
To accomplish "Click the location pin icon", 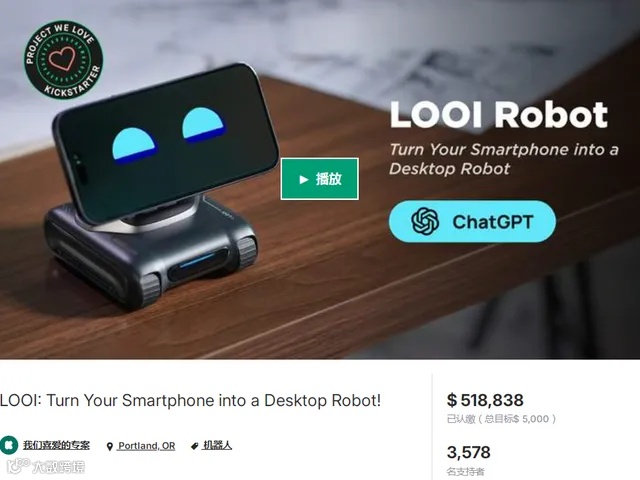I will click(109, 446).
